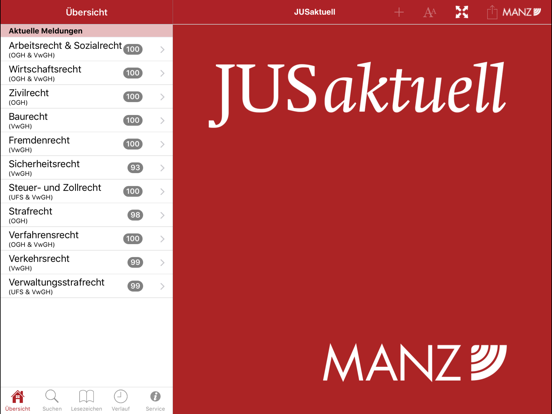Open Verwaltungsstrafrecht category
This screenshot has width=552, height=414.
point(87,286)
